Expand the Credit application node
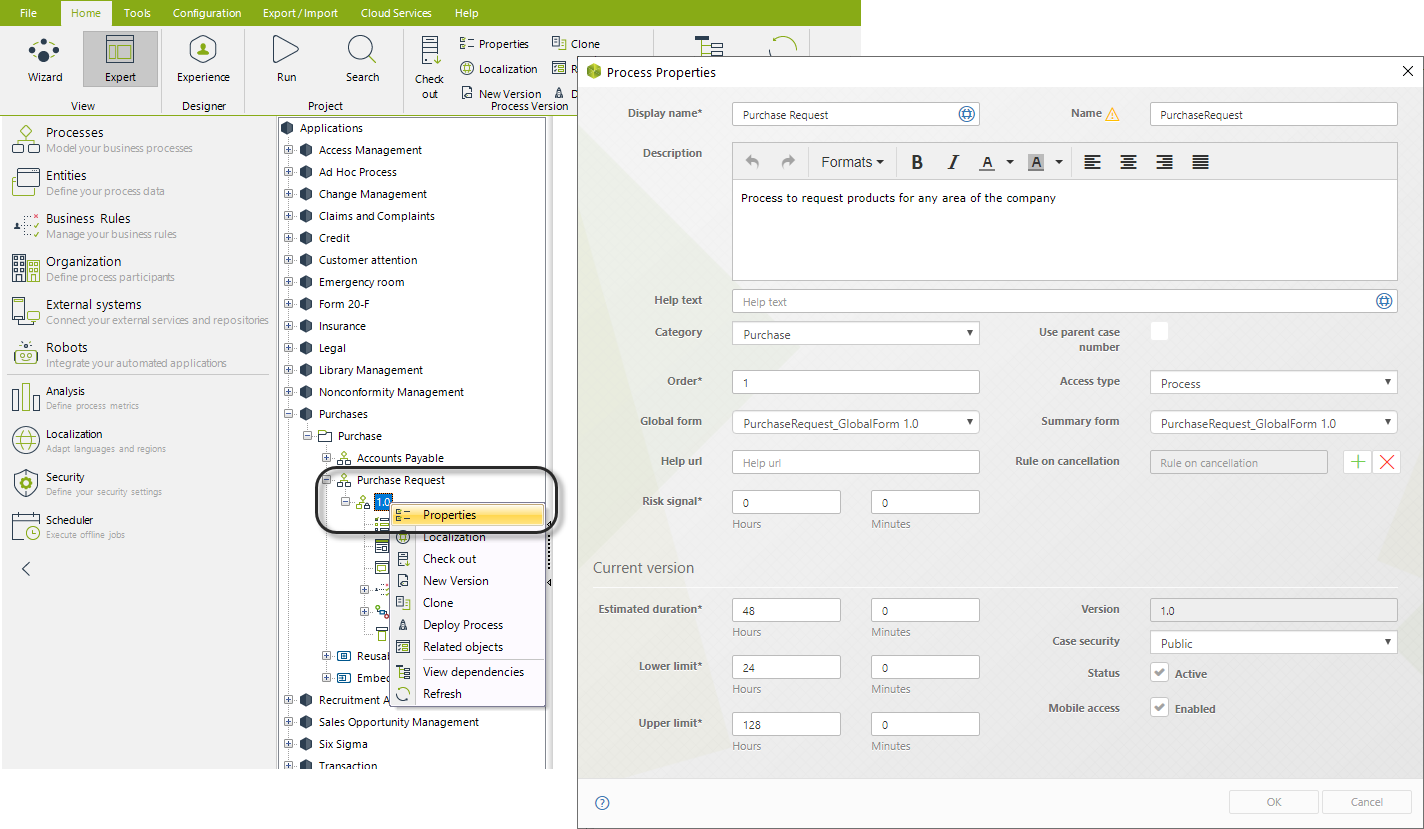The image size is (1424, 829). 289,238
